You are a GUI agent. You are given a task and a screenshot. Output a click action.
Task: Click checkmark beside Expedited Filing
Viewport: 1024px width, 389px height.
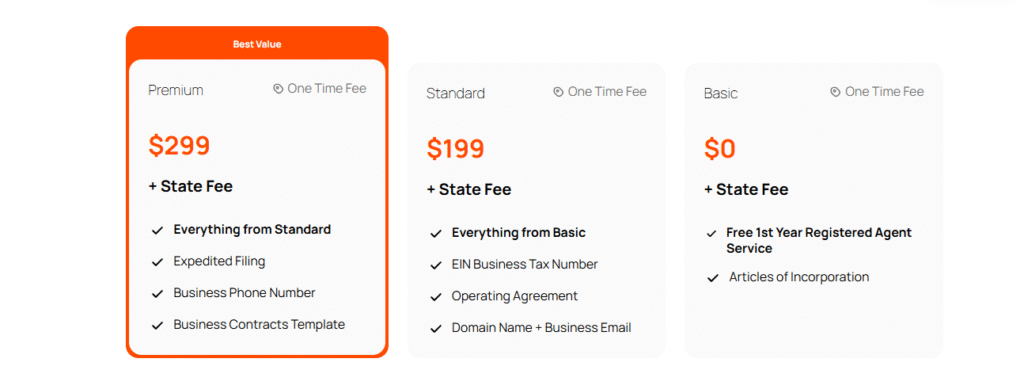point(157,262)
